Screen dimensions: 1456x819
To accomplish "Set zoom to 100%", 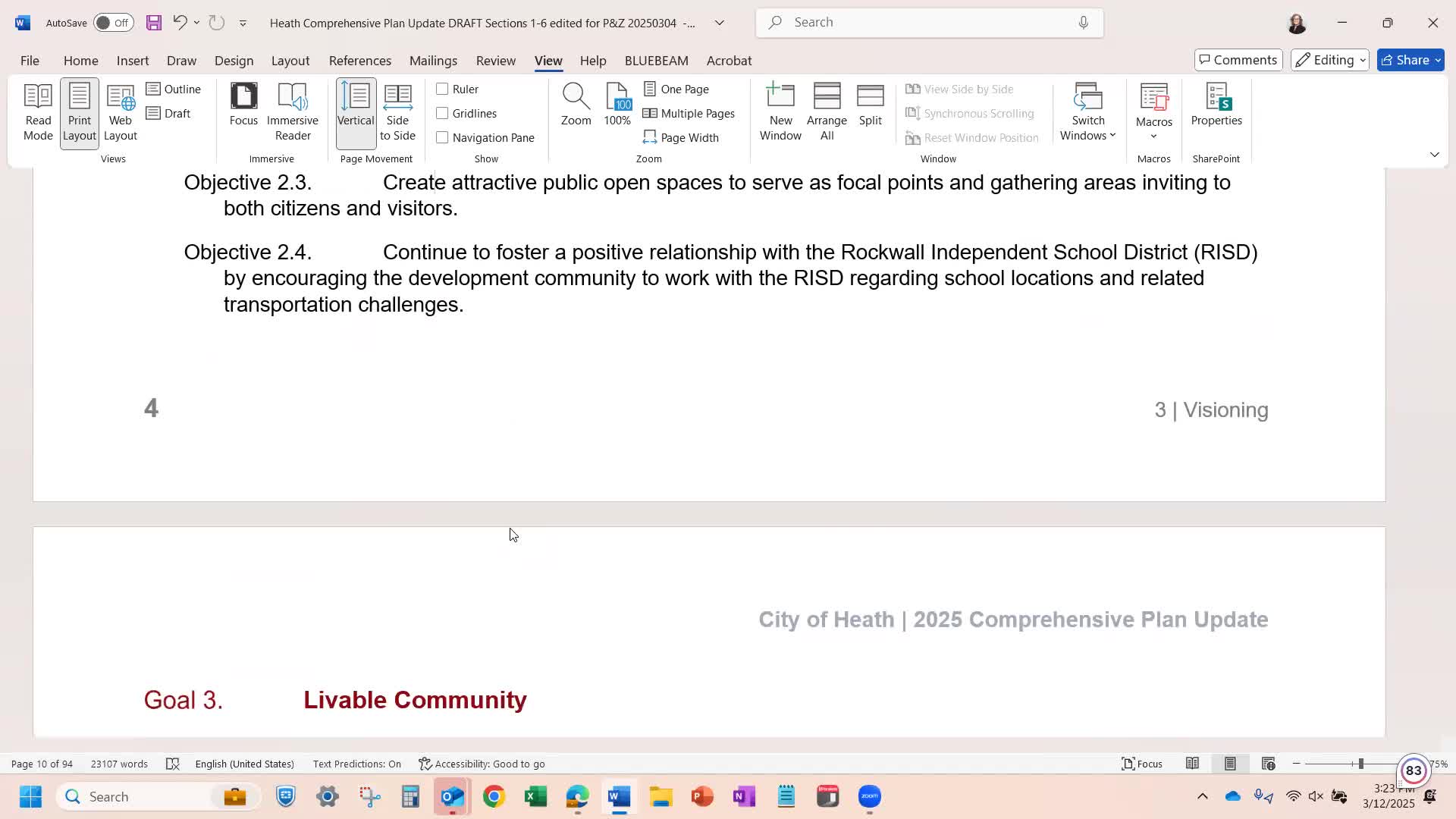I will (617, 105).
